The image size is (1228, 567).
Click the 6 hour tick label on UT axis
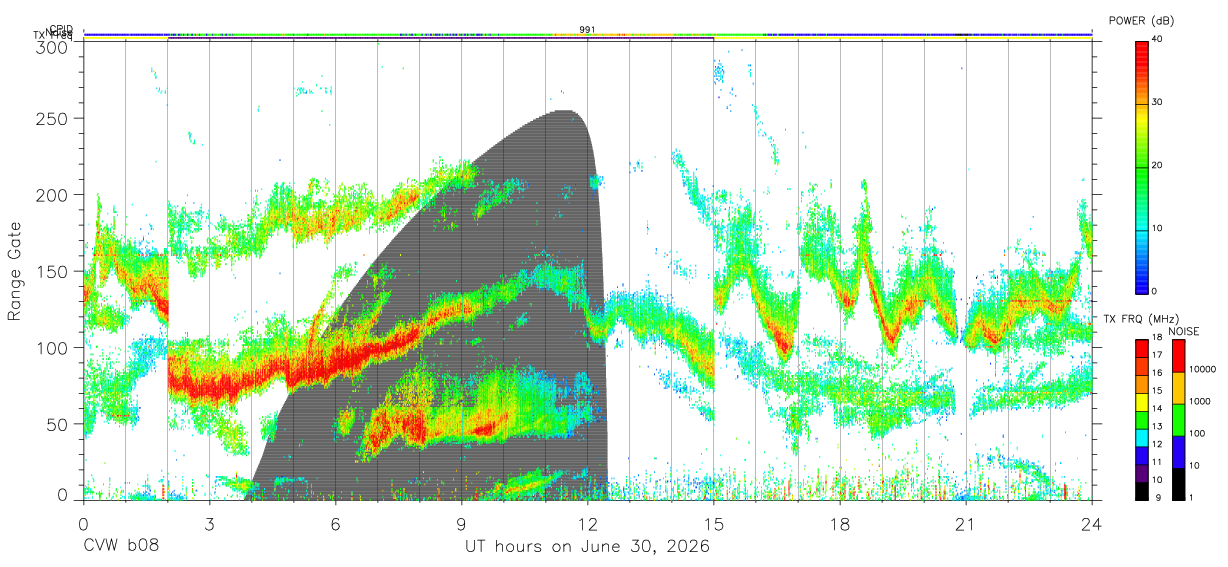pyautogui.click(x=335, y=524)
